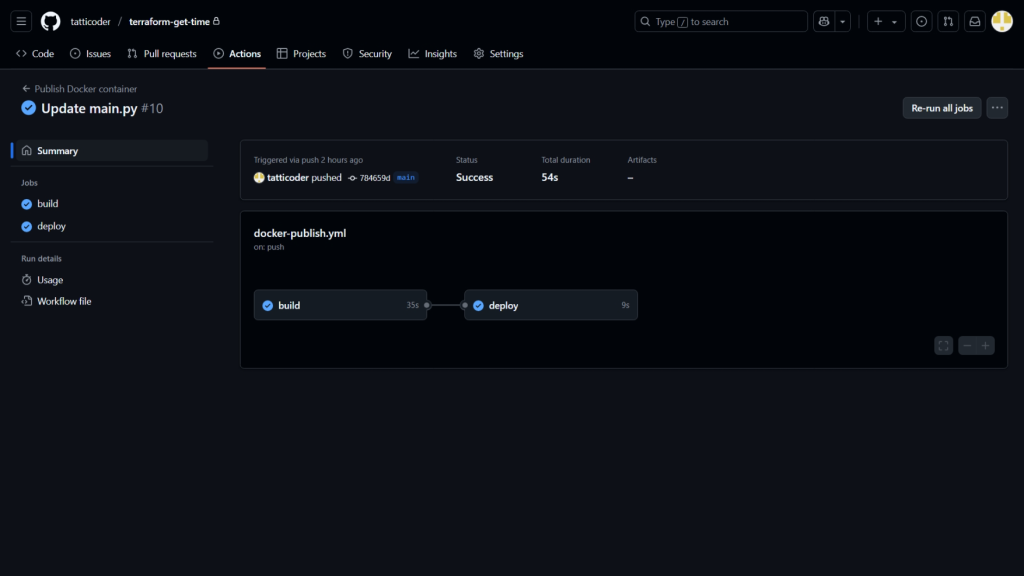The image size is (1024, 576).
Task: Open the Copilot icon in header
Action: pos(824,21)
